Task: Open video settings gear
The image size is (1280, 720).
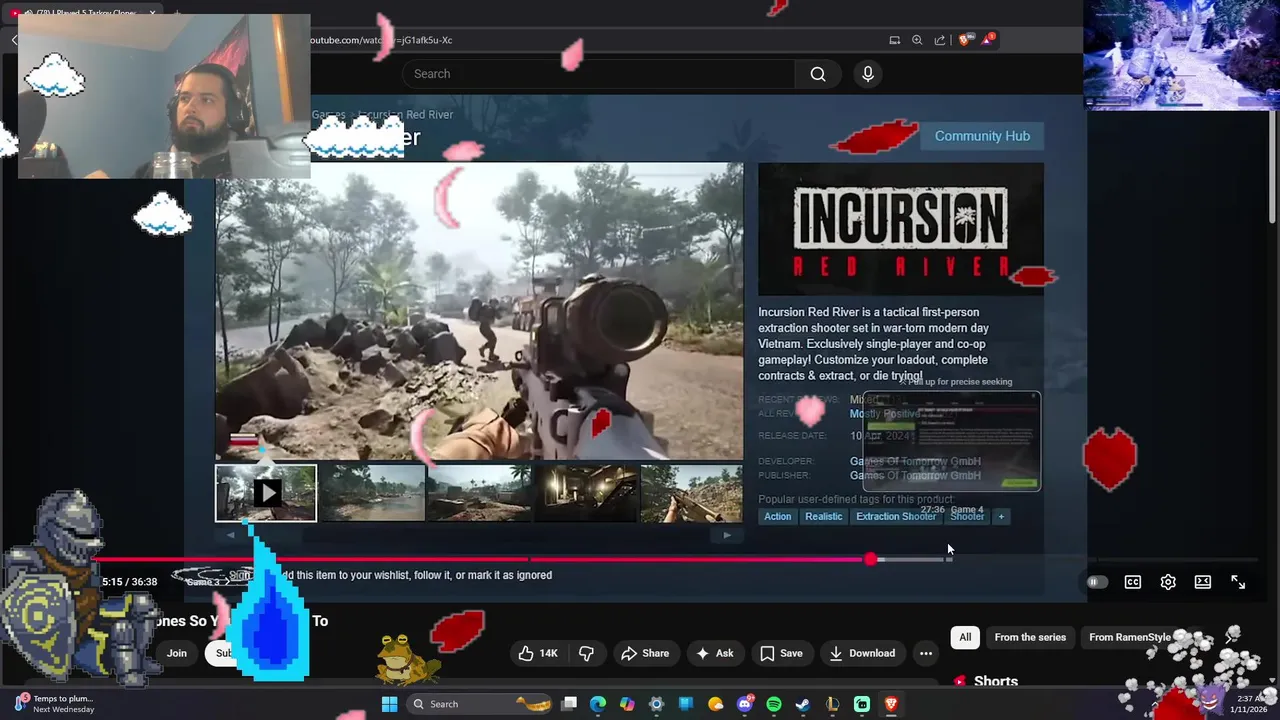Action: (x=1168, y=582)
